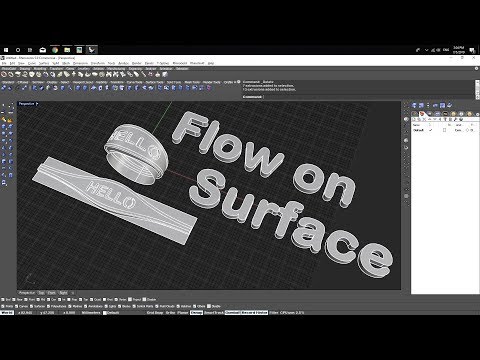Switch to the Solid Tools toolbar tab
The image size is (480, 360).
click(x=173, y=82)
